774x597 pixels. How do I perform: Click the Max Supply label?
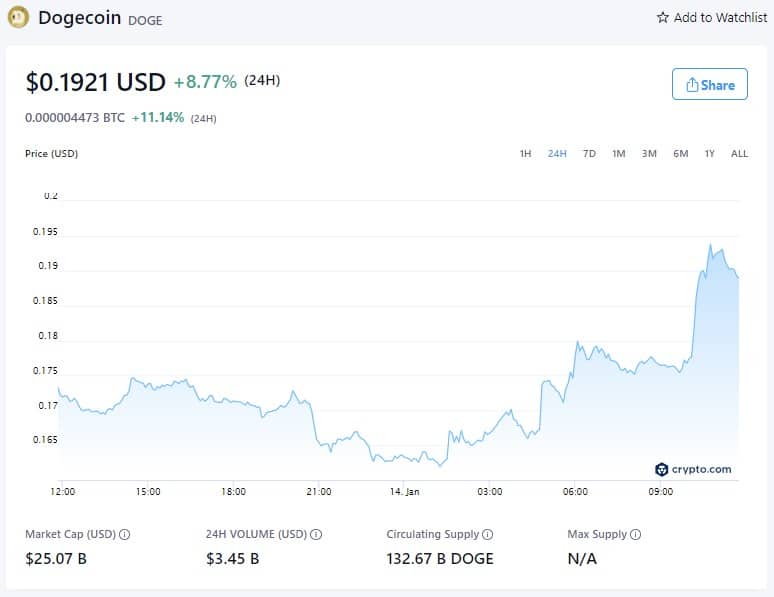pos(597,534)
